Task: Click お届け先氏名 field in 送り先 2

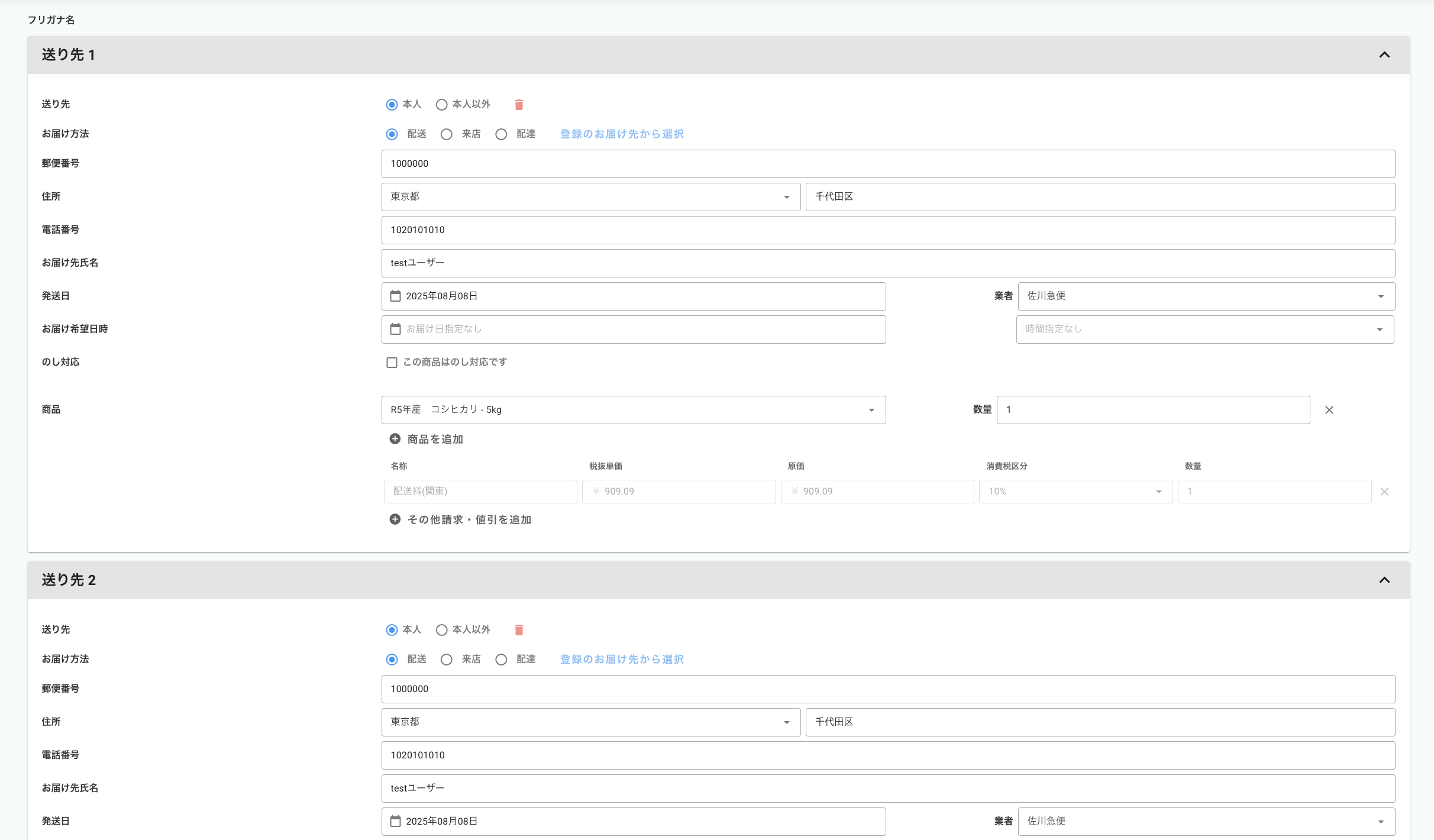Action: [x=888, y=789]
